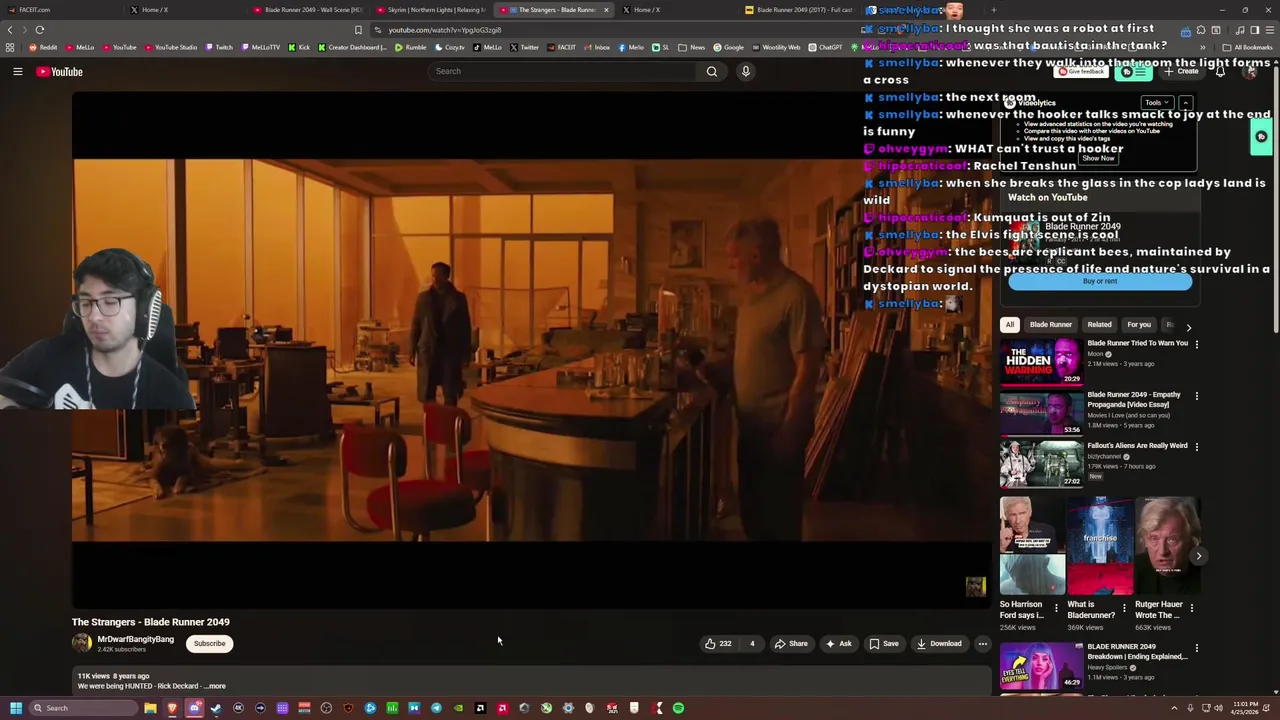Open the Ghostbusters-style 27:02 video thumbnail
1280x720 pixels.
[x=1041, y=463]
